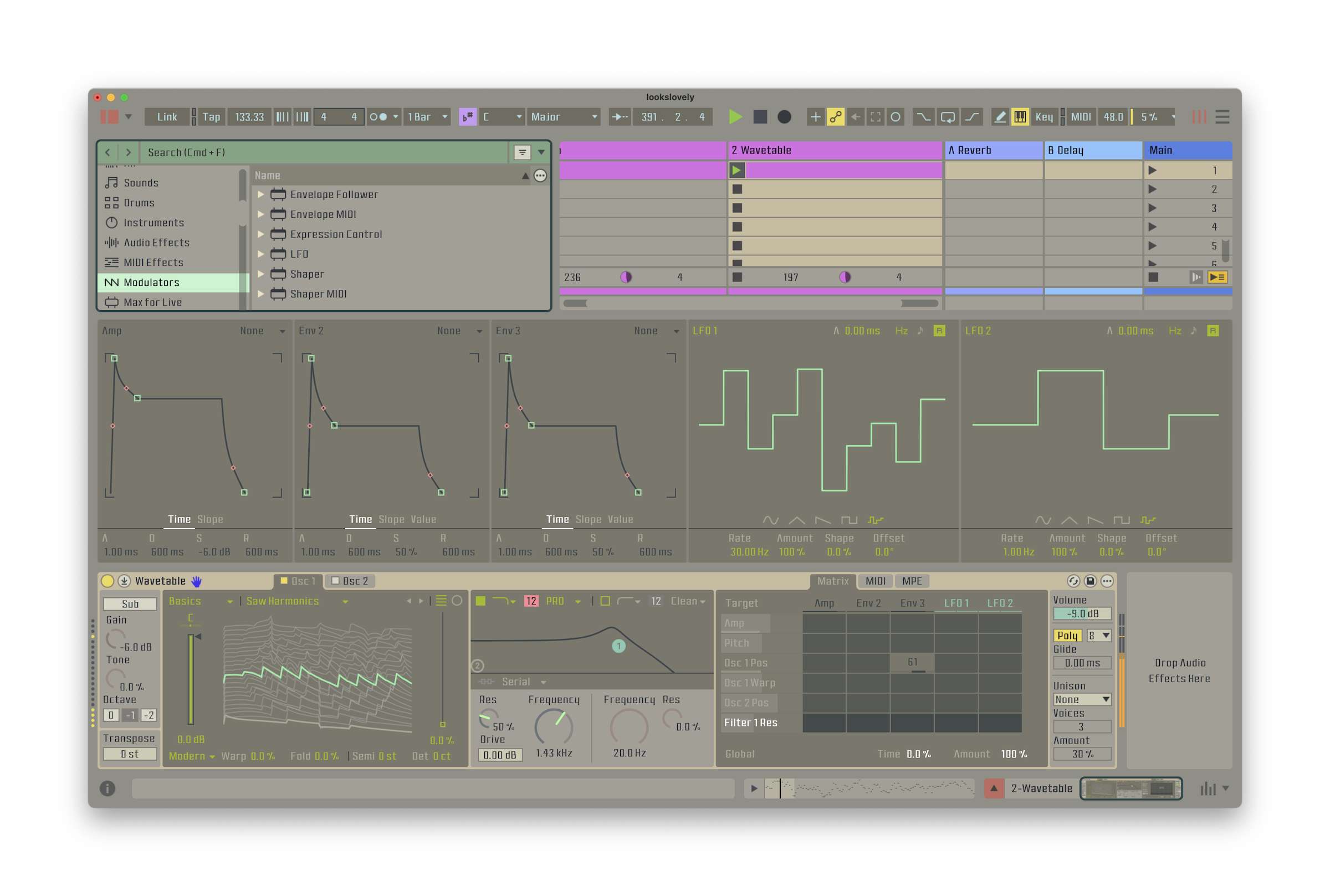Select sine waveform in LFO 2
This screenshot has width=1330, height=896.
pyautogui.click(x=1042, y=519)
